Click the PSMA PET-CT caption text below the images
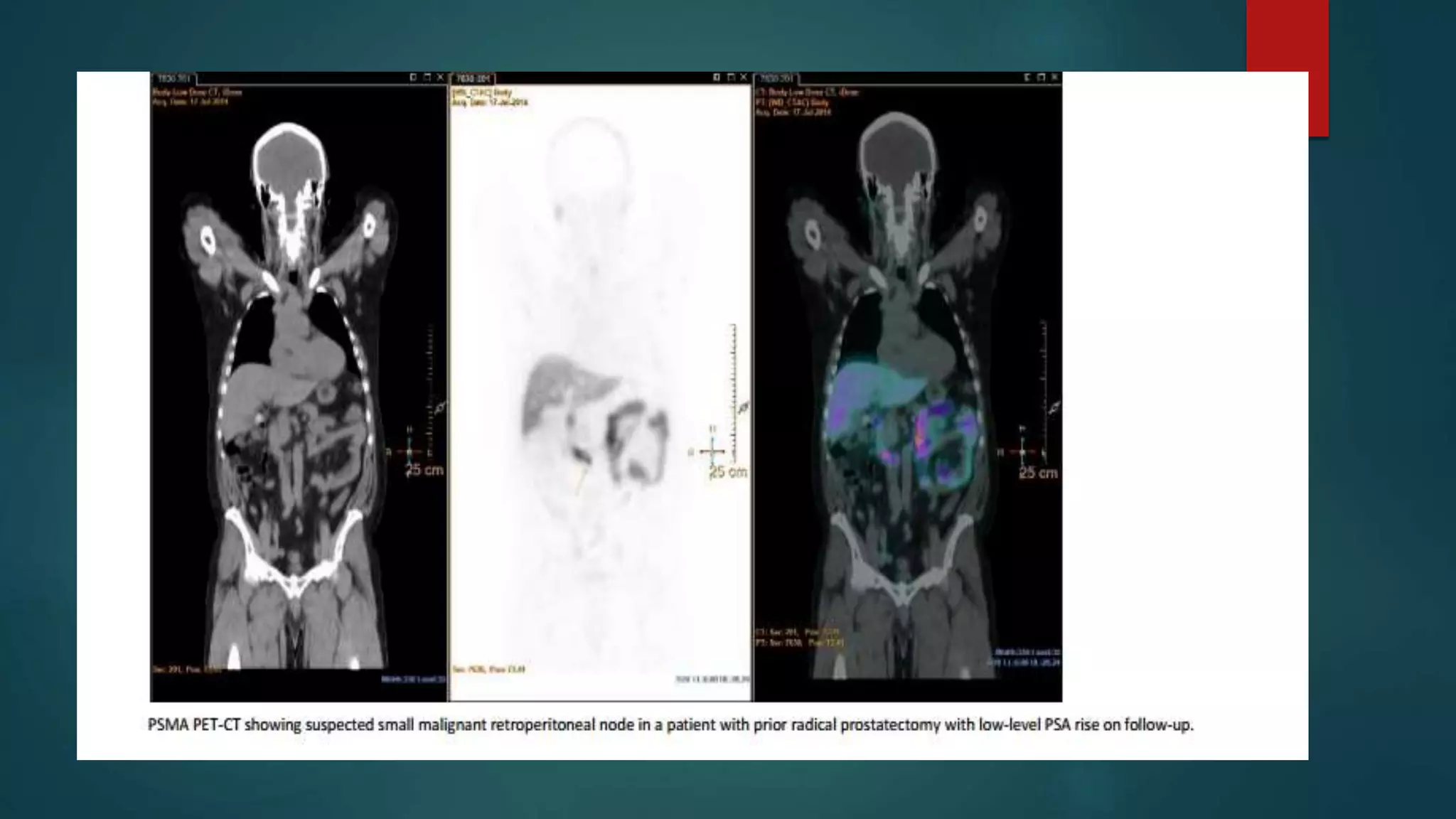 670,725
